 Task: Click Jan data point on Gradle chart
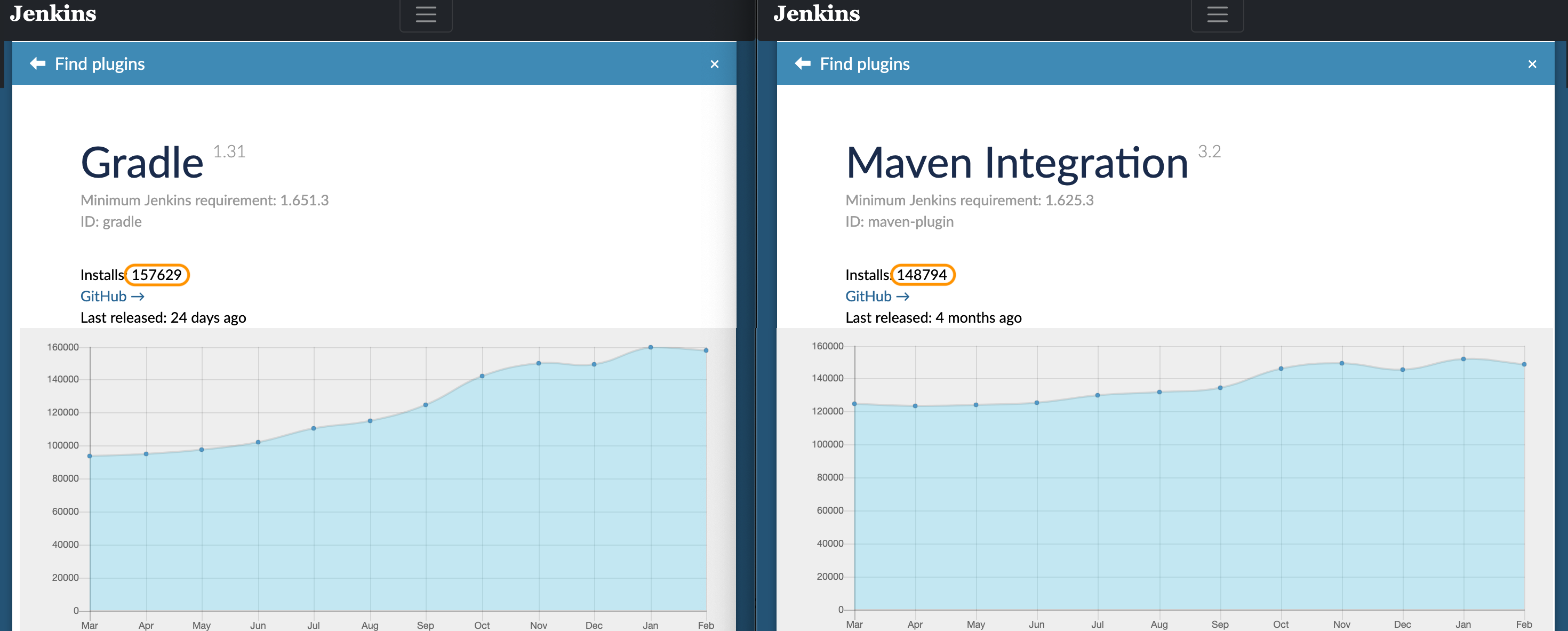[x=651, y=347]
